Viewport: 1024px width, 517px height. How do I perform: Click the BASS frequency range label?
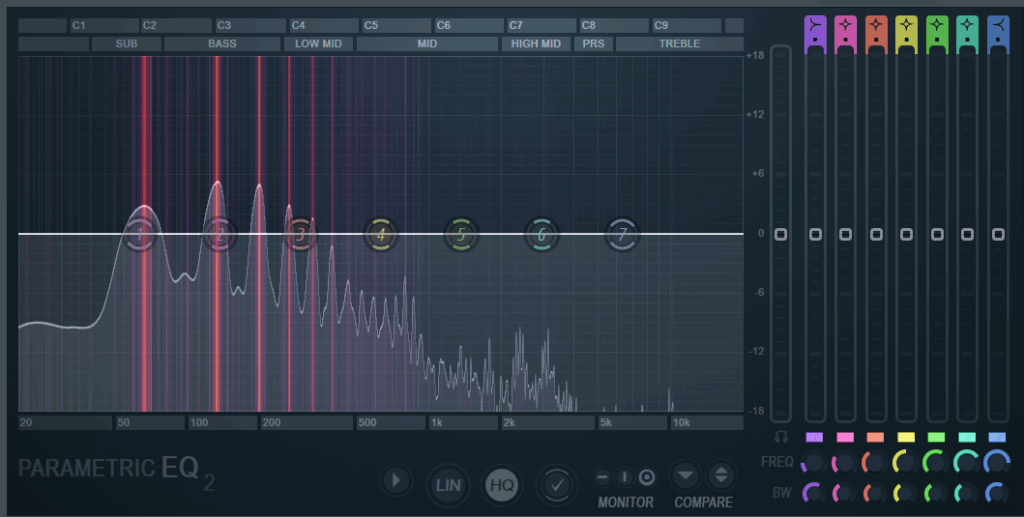222,44
